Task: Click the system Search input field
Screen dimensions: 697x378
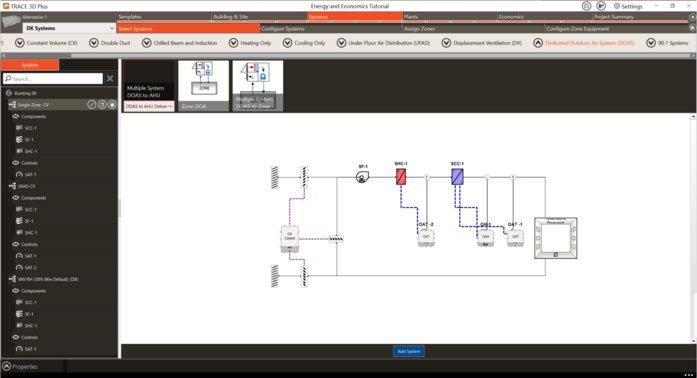Action: coord(53,79)
